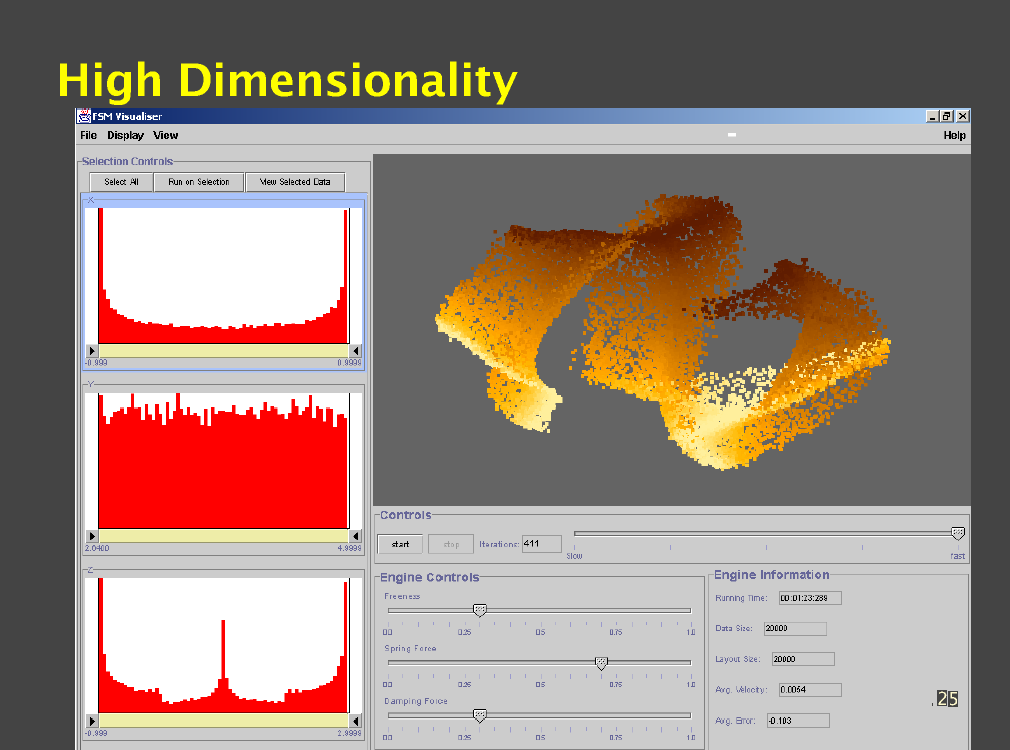Viewport: 1010px width, 750px height.
Task: Click the Data Size field
Action: click(795, 628)
